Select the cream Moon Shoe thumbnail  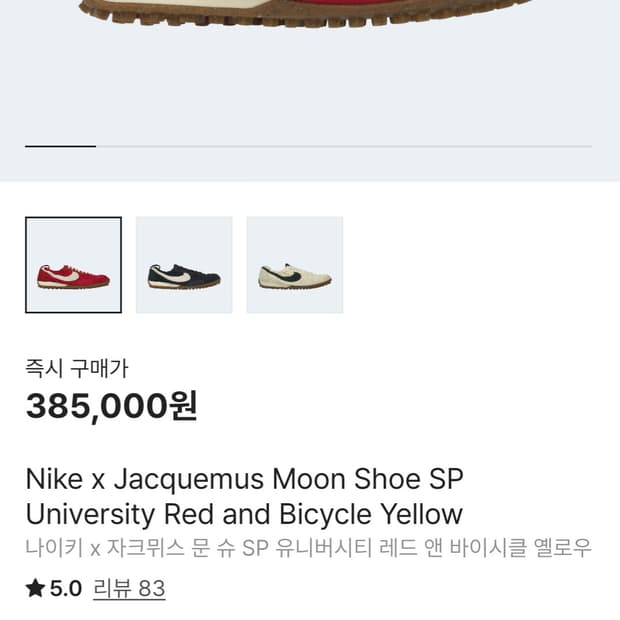point(295,265)
